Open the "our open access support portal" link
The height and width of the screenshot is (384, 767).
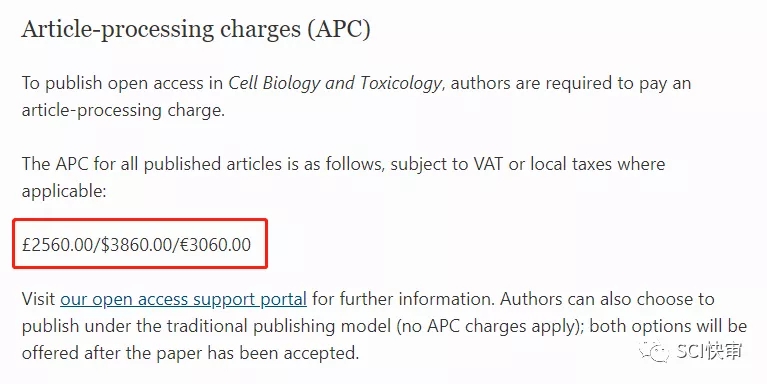183,299
